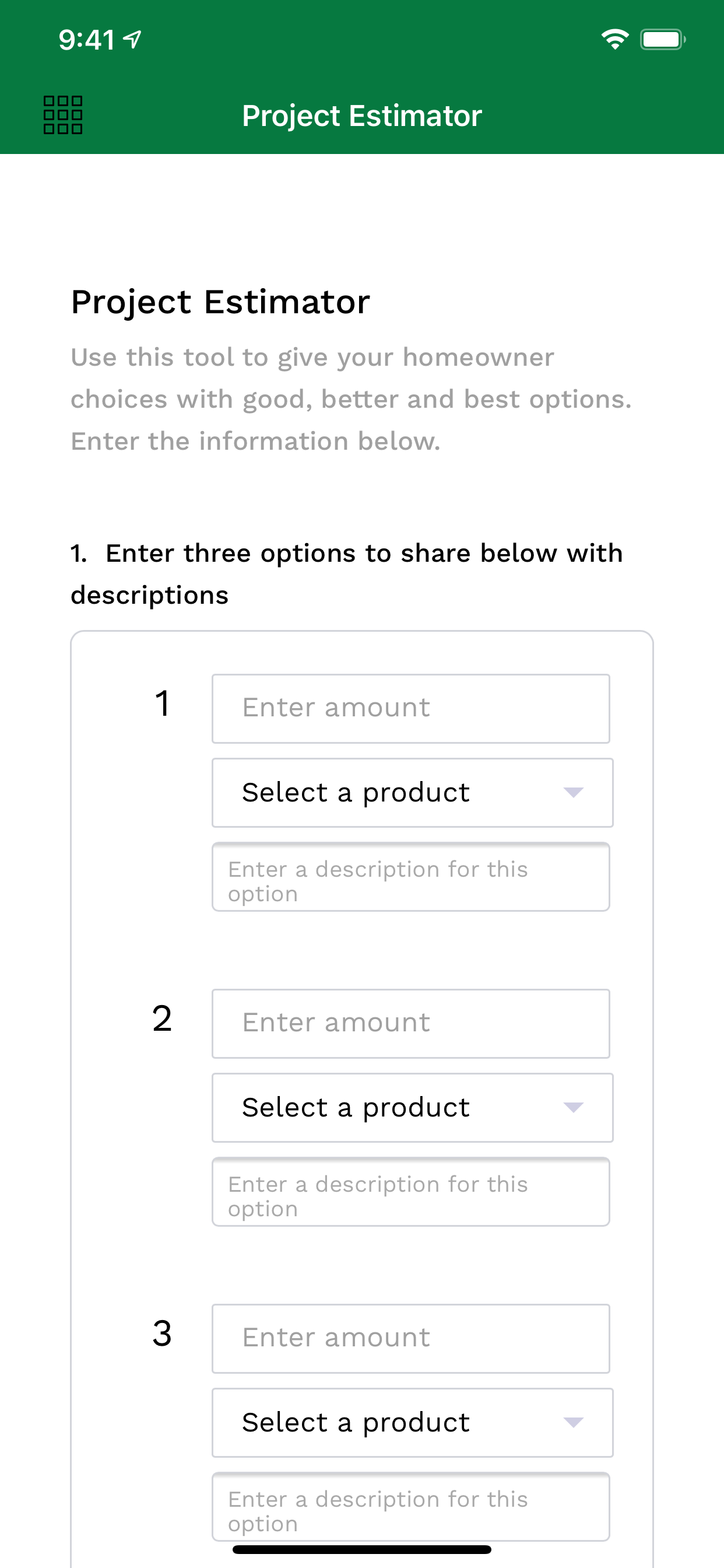Tap the Wi-Fi status icon

[614, 40]
